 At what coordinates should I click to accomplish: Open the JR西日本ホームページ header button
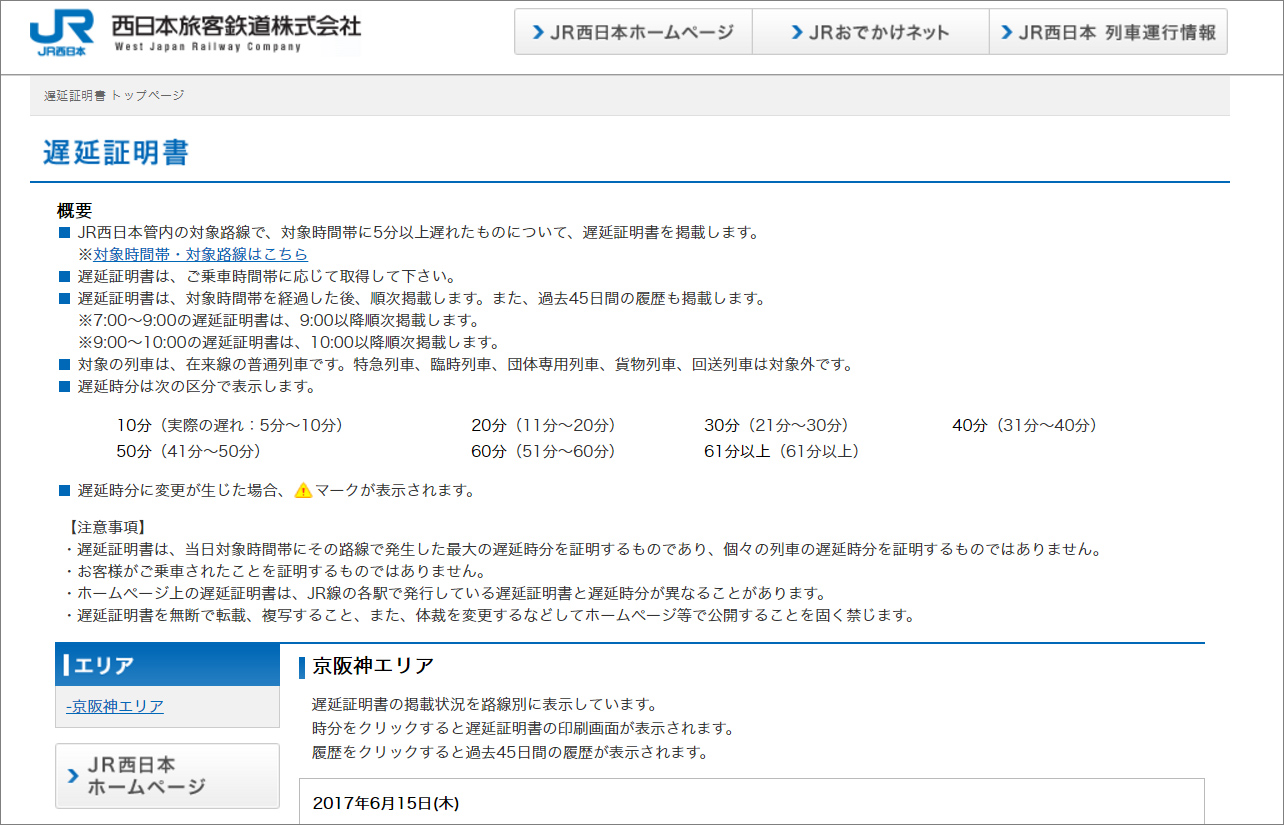pos(634,32)
